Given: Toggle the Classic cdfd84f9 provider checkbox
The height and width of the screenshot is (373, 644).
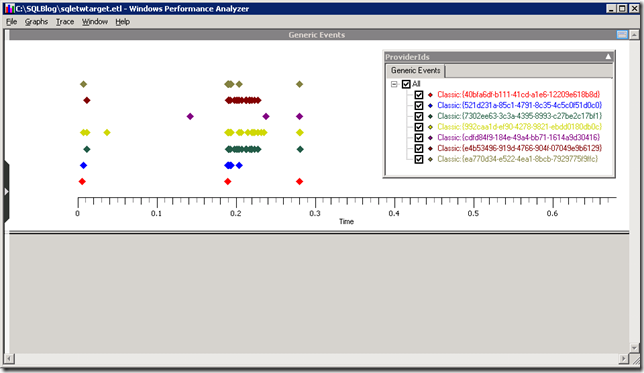Looking at the screenshot, I should pos(419,138).
